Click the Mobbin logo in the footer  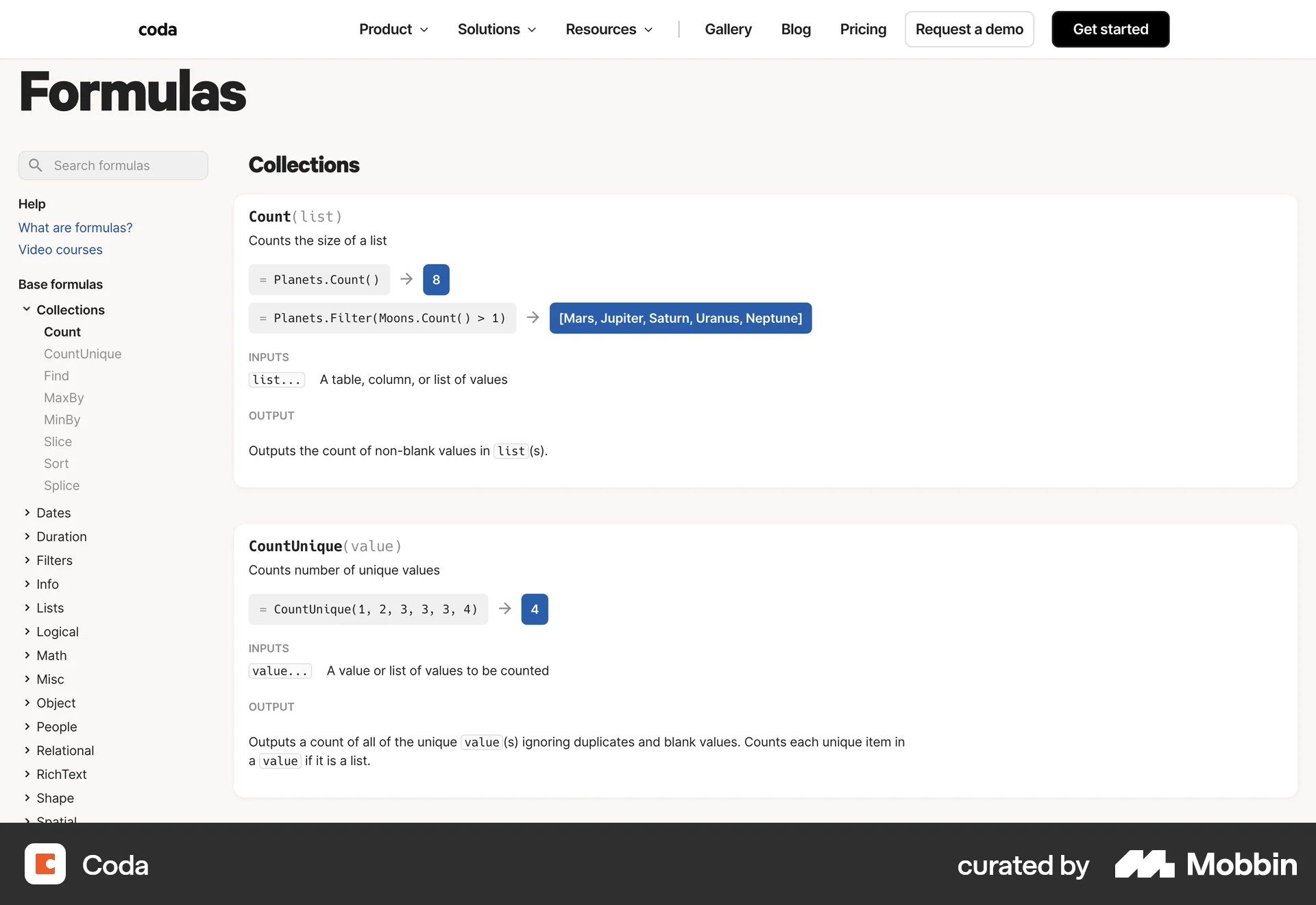coord(1206,865)
